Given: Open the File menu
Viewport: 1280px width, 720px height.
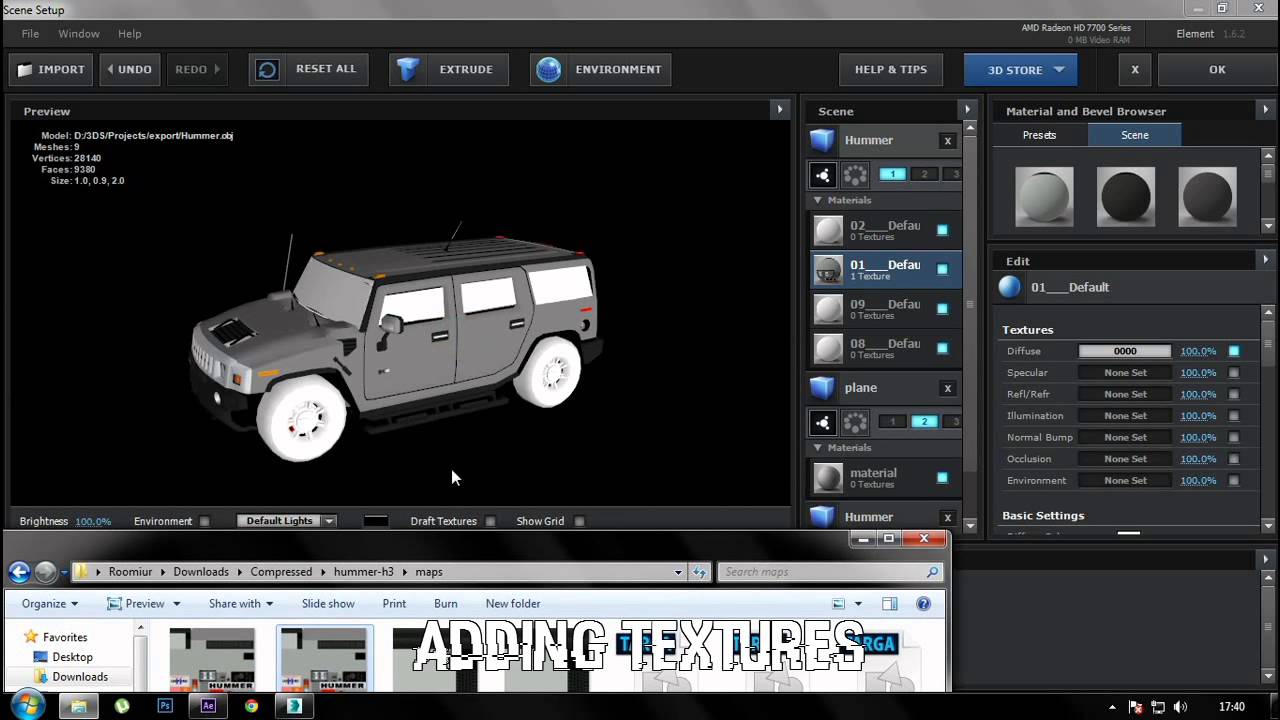Looking at the screenshot, I should (31, 34).
